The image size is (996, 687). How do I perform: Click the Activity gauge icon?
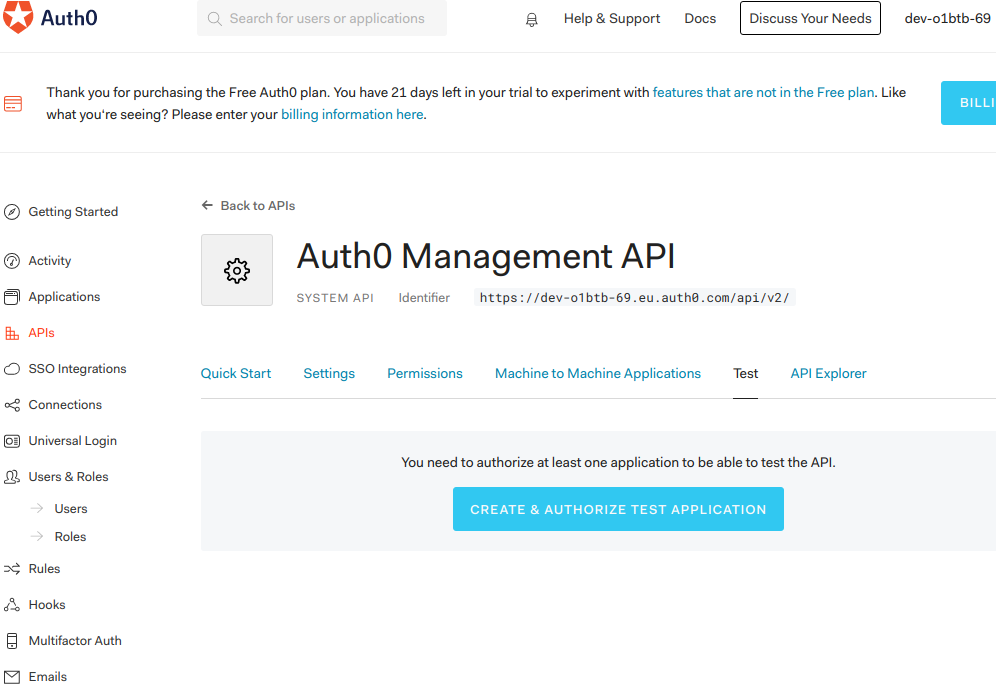pyautogui.click(x=12, y=261)
